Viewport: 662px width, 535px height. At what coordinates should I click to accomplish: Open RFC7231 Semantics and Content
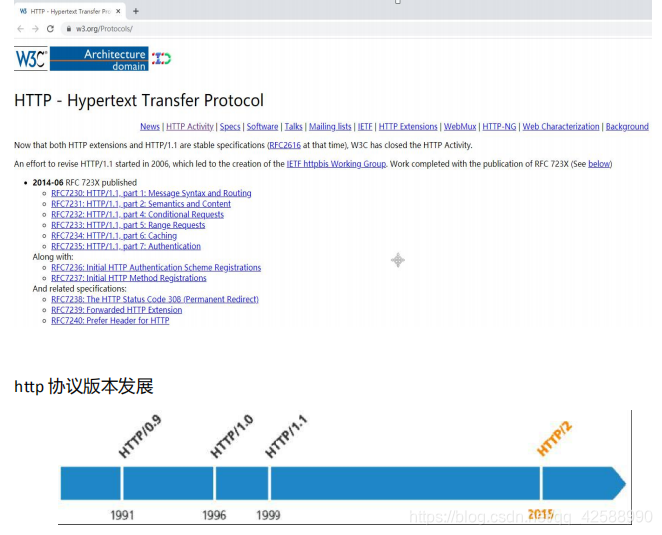[141, 204]
